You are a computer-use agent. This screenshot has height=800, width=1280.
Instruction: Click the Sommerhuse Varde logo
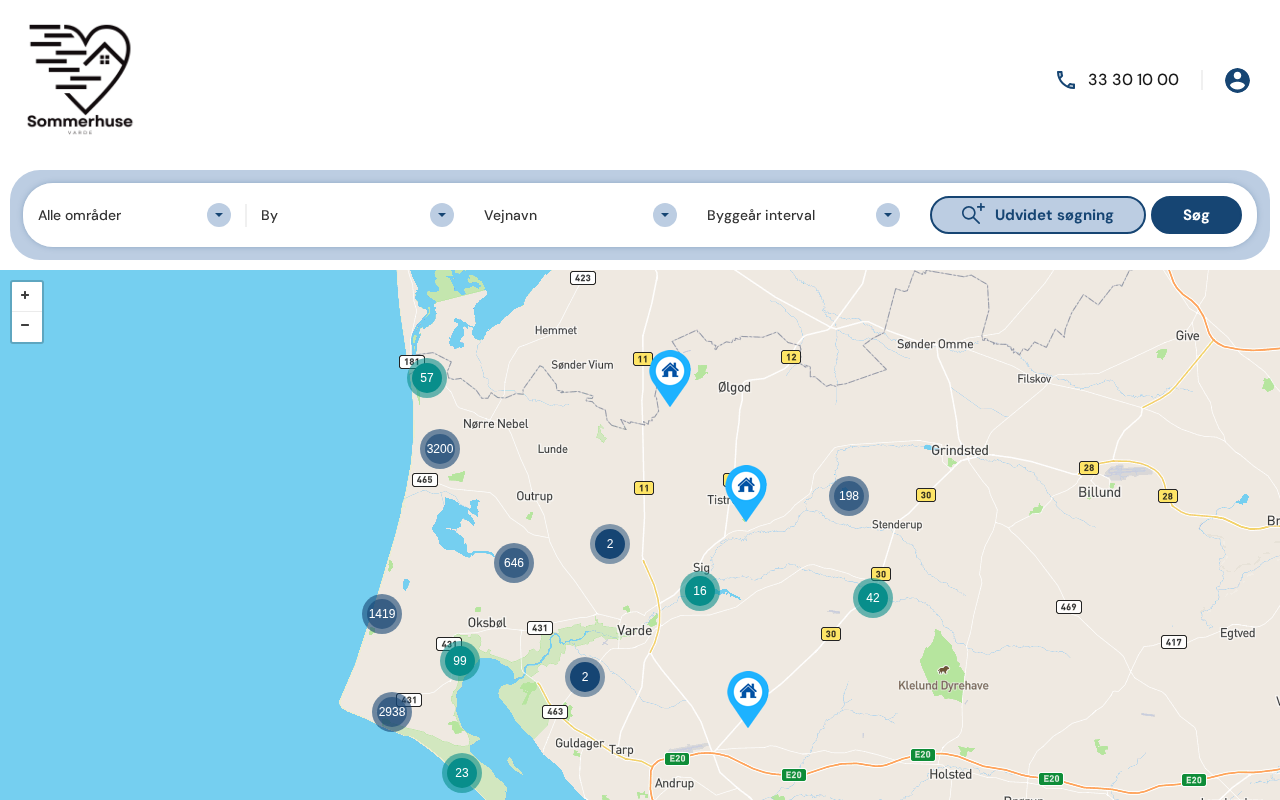[x=80, y=78]
